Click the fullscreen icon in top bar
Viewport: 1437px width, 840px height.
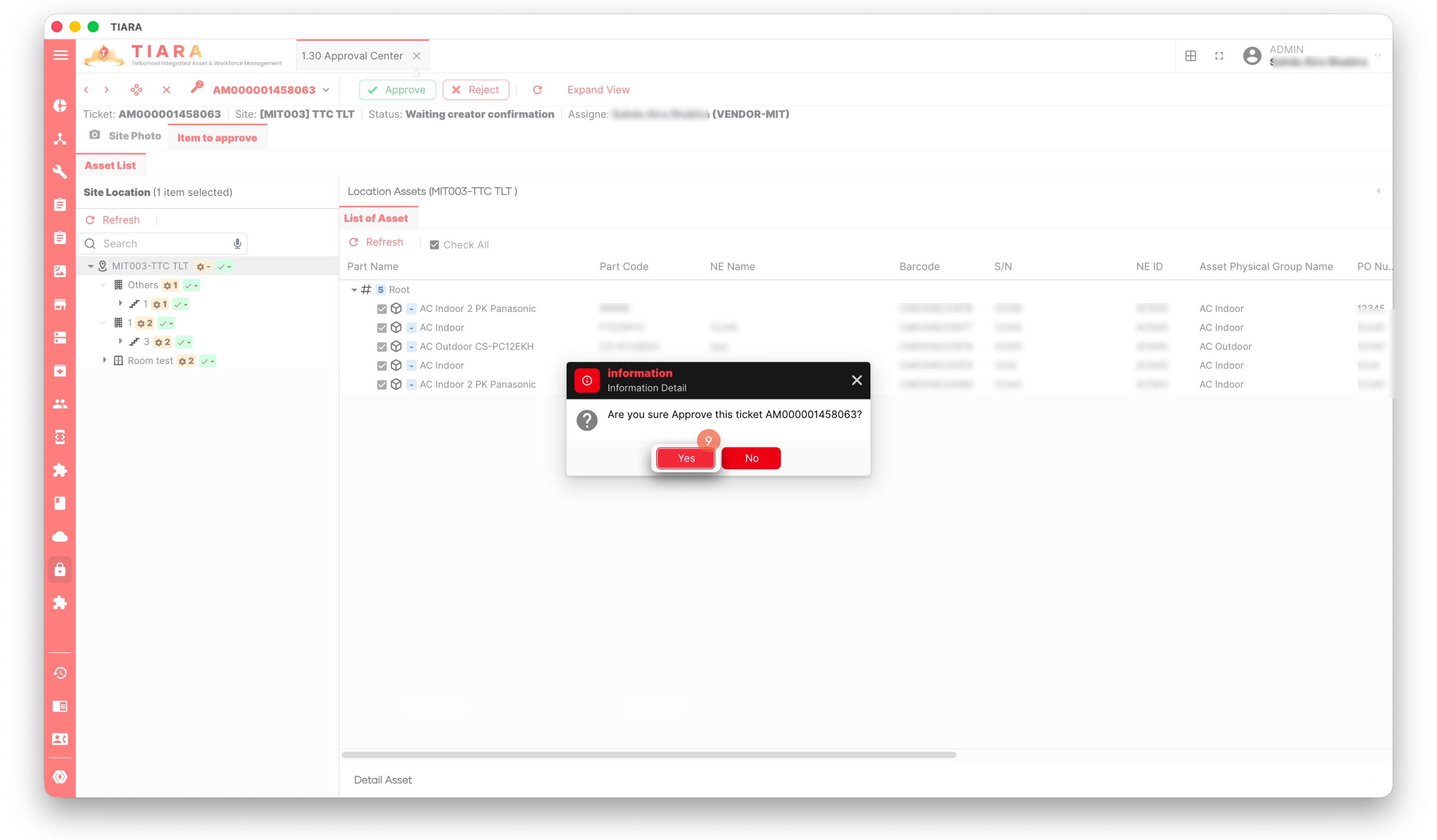tap(1219, 56)
